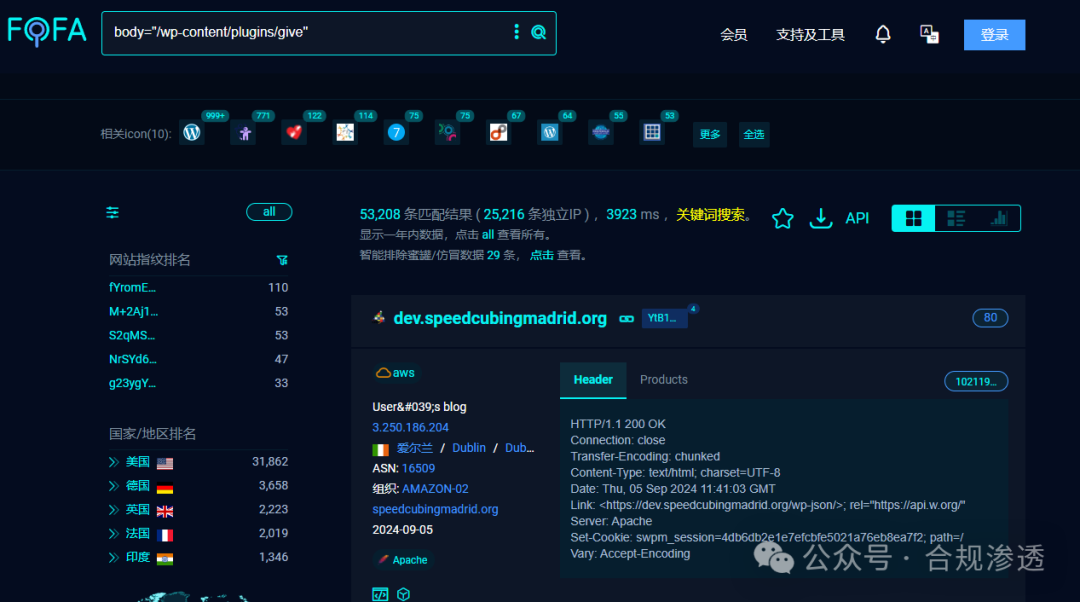This screenshot has height=602, width=1080.
Task: Filter by WordPress icon with 999+ badge
Action: coord(192,132)
